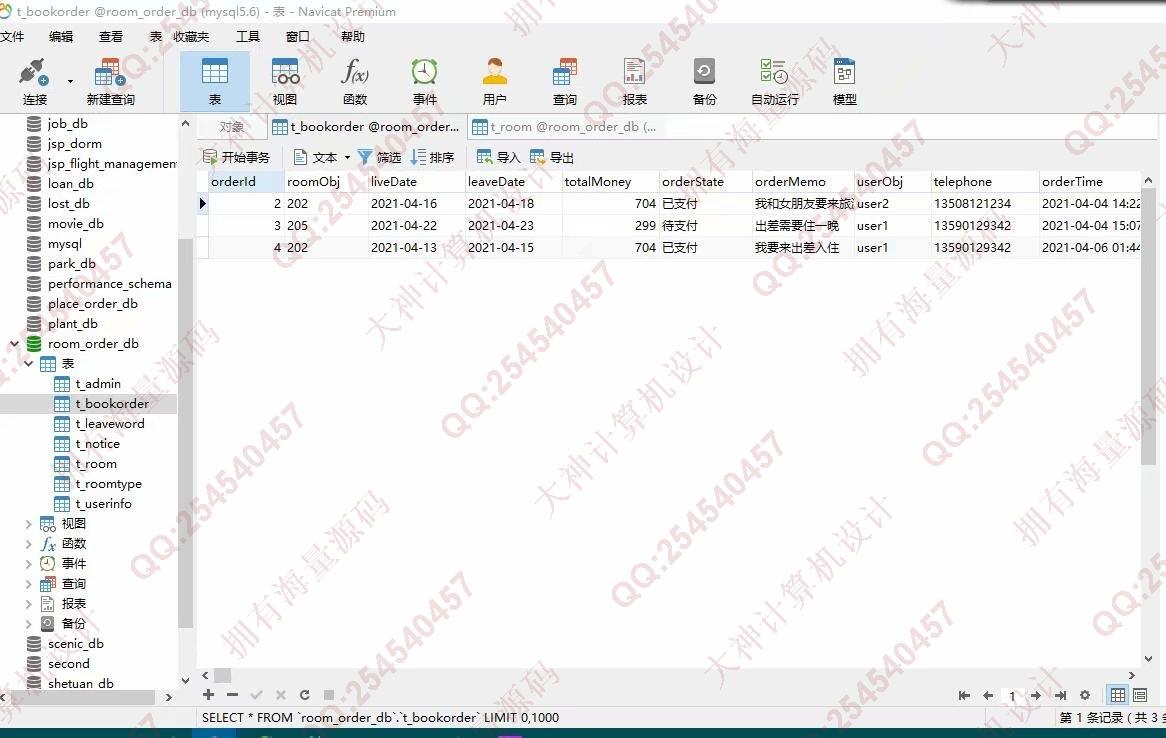This screenshot has width=1166, height=738.
Task: Open the 报表 reports toolbar icon
Action: tap(634, 82)
